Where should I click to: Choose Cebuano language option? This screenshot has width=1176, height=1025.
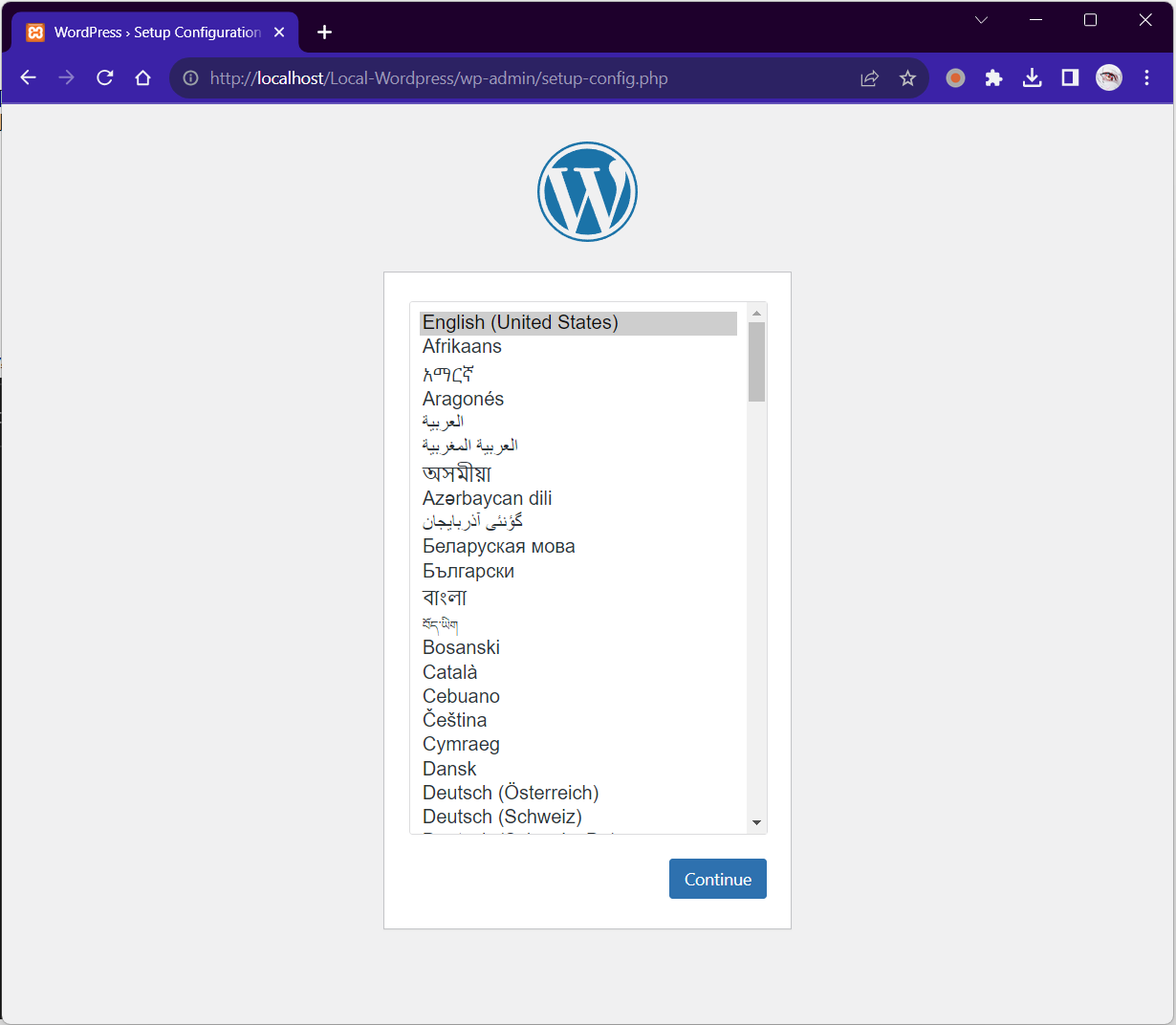(x=578, y=697)
